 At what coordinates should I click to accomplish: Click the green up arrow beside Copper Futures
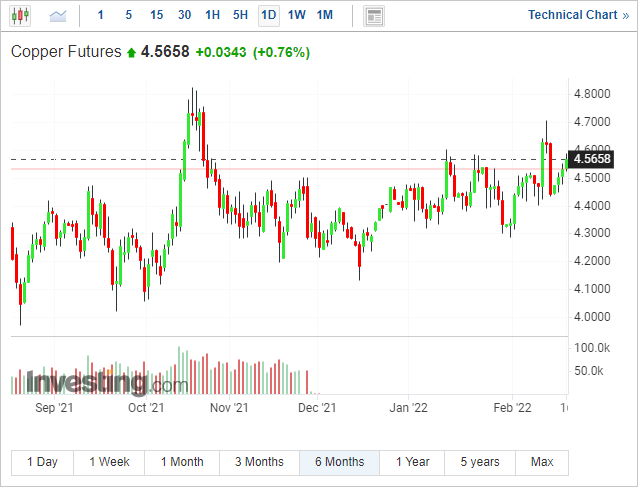pos(131,53)
